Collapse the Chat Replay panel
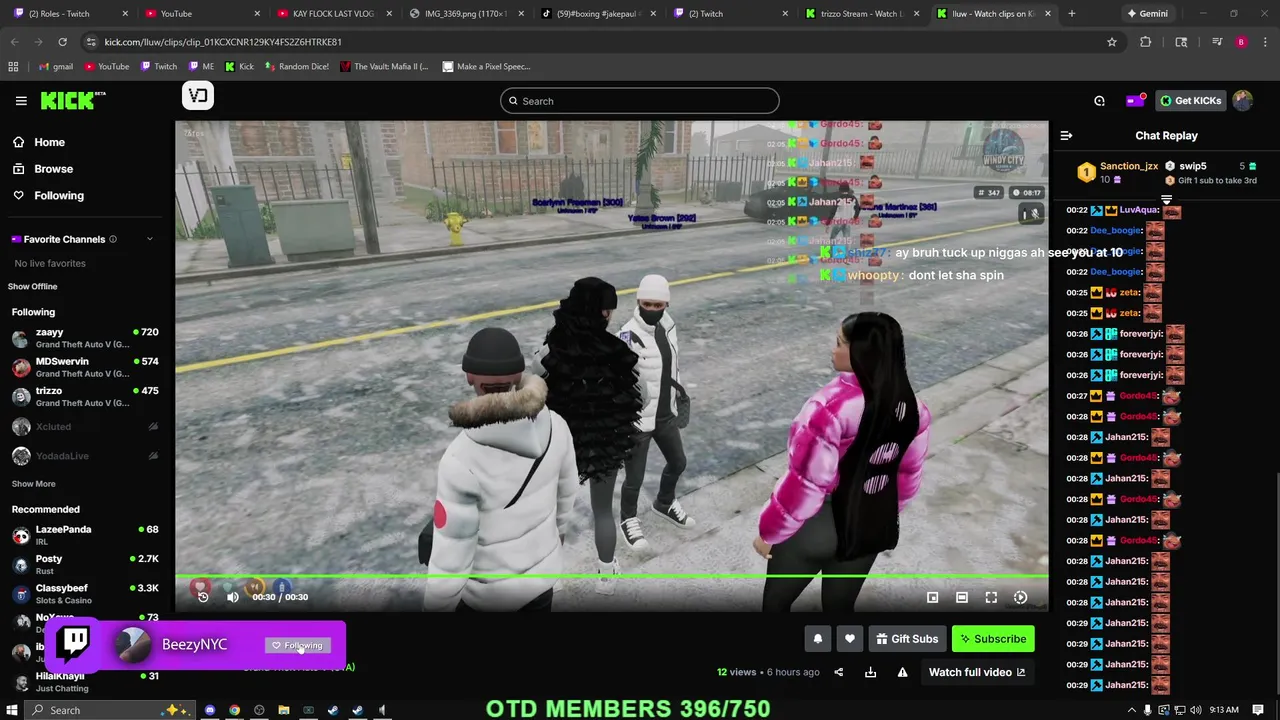 coord(1066,135)
